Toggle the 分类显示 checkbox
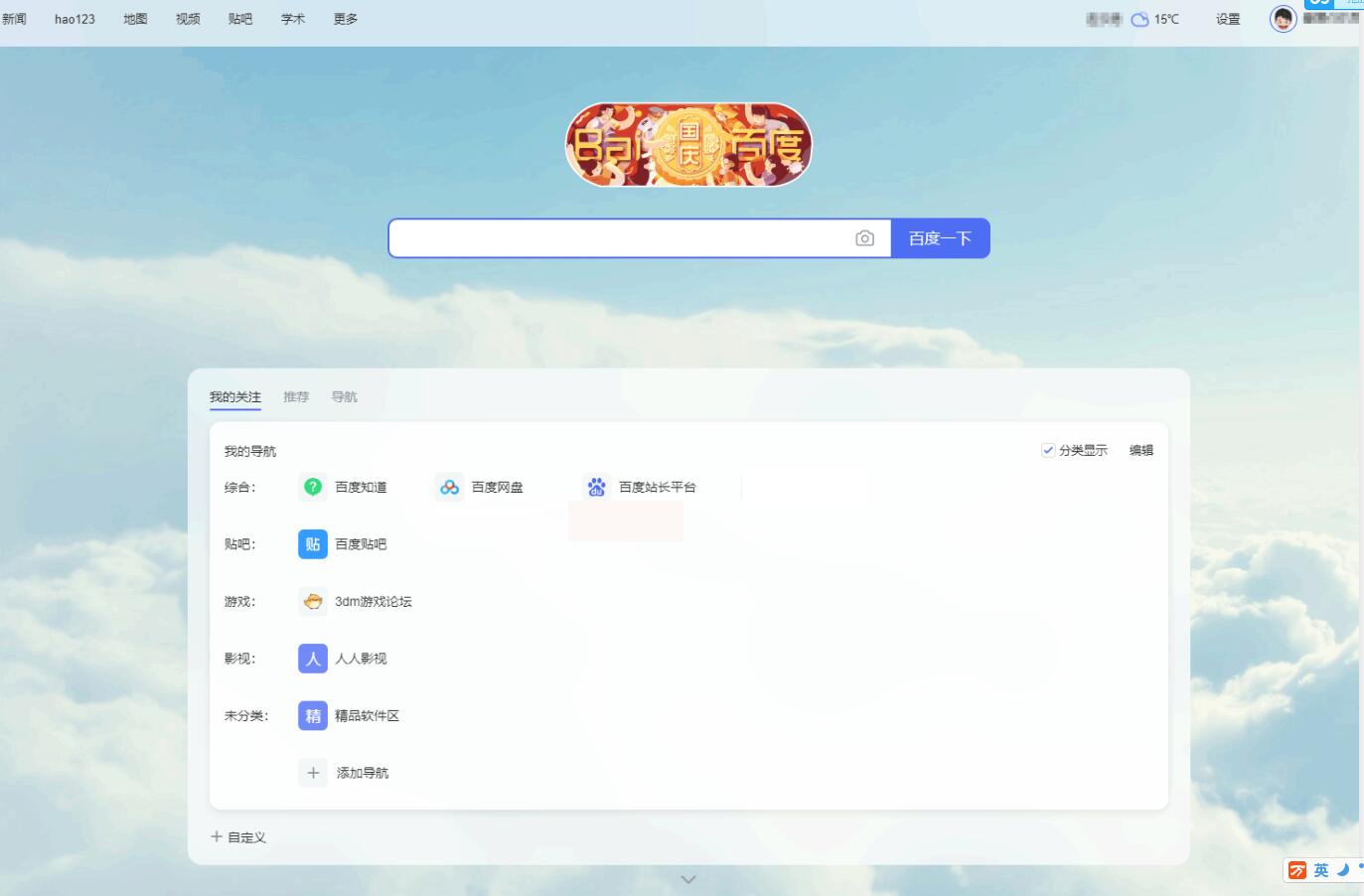Viewport: 1364px width, 896px height. [x=1048, y=450]
